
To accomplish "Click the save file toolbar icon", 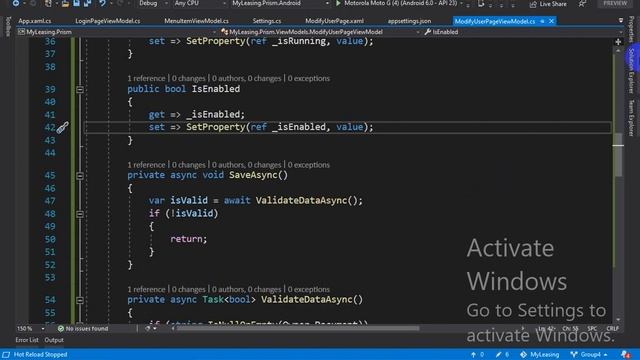I will coord(76,3).
